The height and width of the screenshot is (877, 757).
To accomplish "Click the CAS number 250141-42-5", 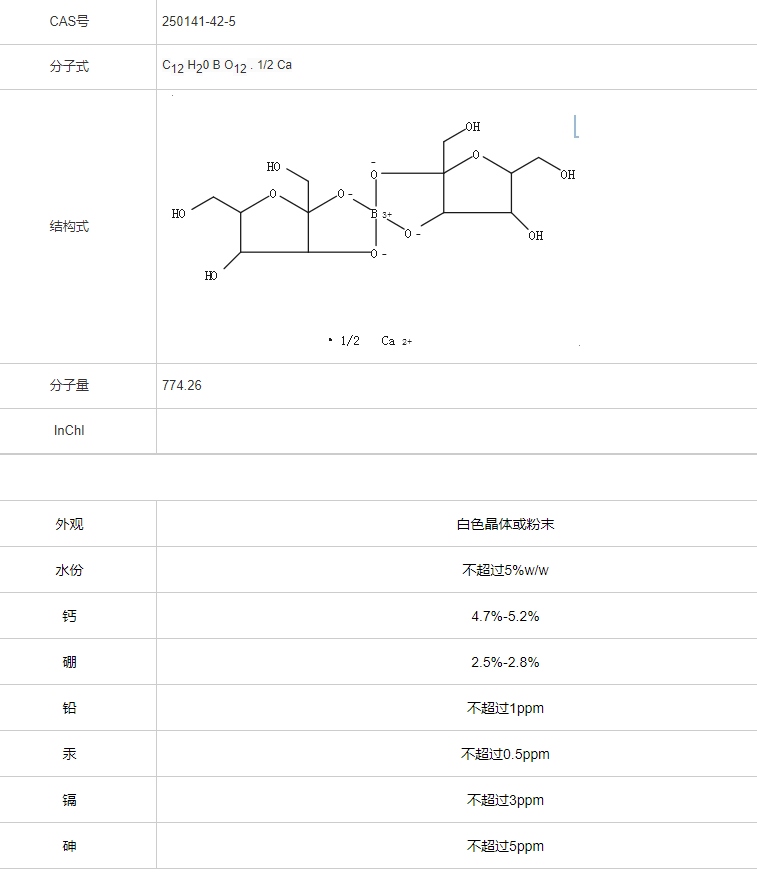I will pyautogui.click(x=199, y=21).
